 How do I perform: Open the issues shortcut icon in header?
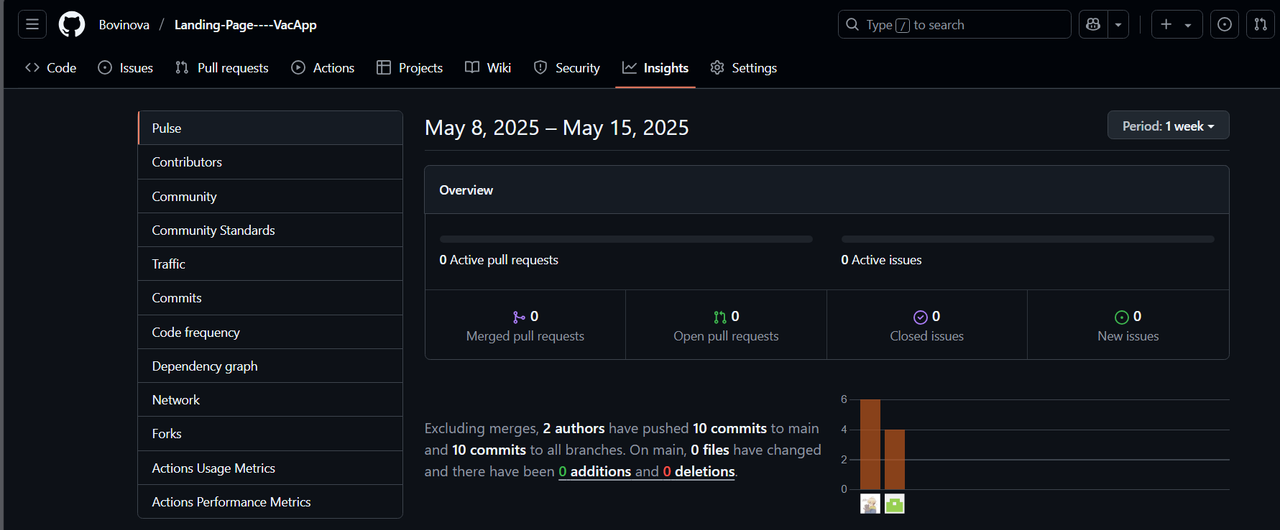coord(1224,25)
